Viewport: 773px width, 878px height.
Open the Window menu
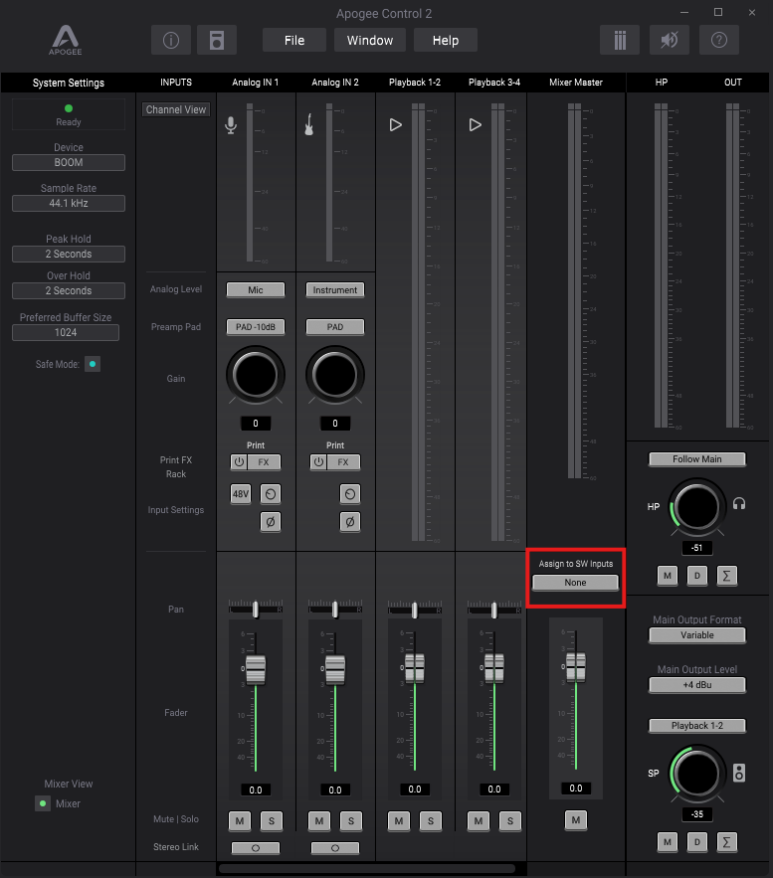click(370, 40)
